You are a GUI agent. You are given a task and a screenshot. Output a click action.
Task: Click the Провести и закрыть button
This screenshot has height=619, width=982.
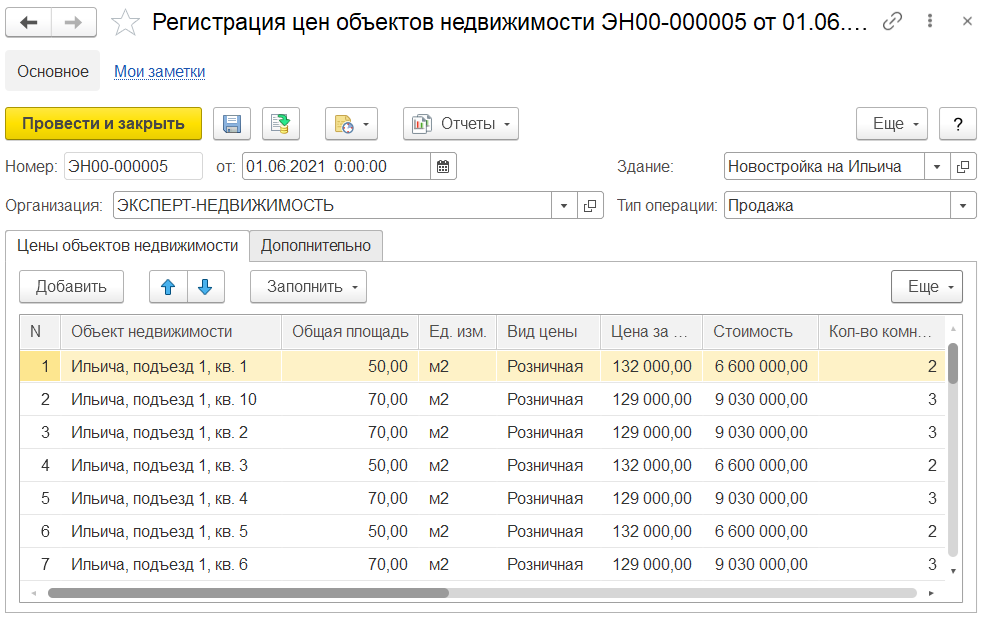(x=104, y=124)
